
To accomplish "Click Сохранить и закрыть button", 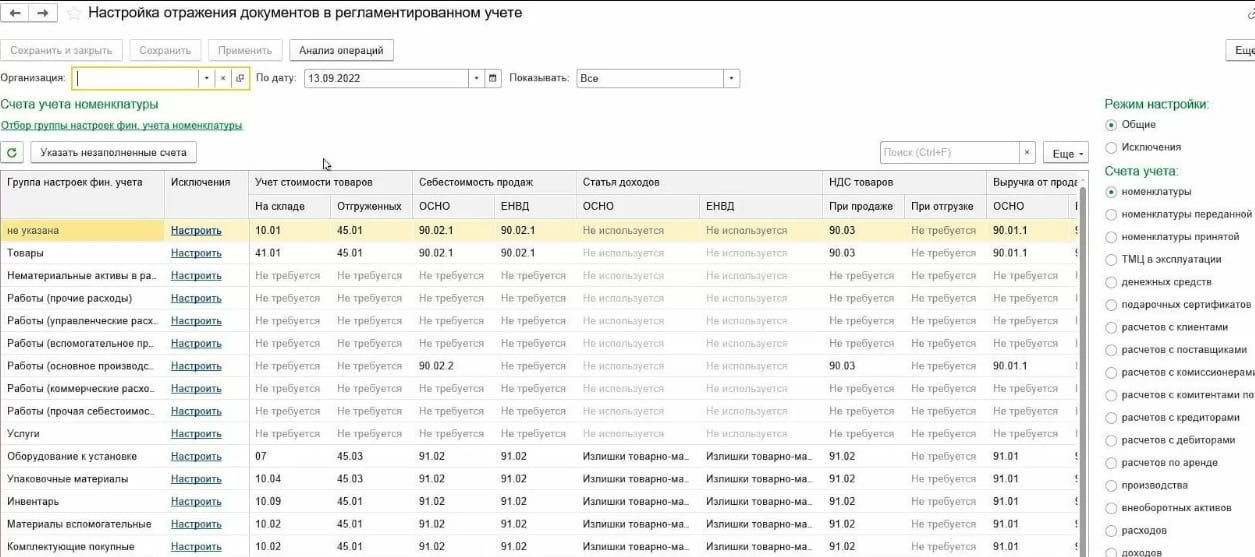I will 62,50.
